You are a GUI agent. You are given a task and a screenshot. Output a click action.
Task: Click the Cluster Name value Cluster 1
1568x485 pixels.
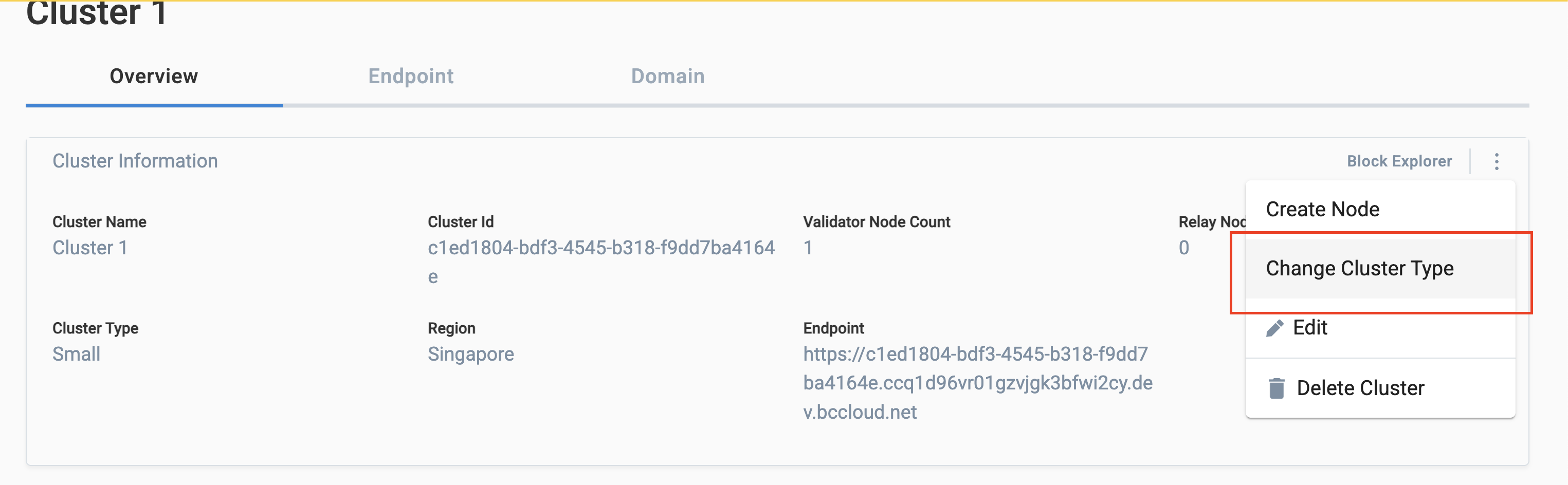(90, 248)
